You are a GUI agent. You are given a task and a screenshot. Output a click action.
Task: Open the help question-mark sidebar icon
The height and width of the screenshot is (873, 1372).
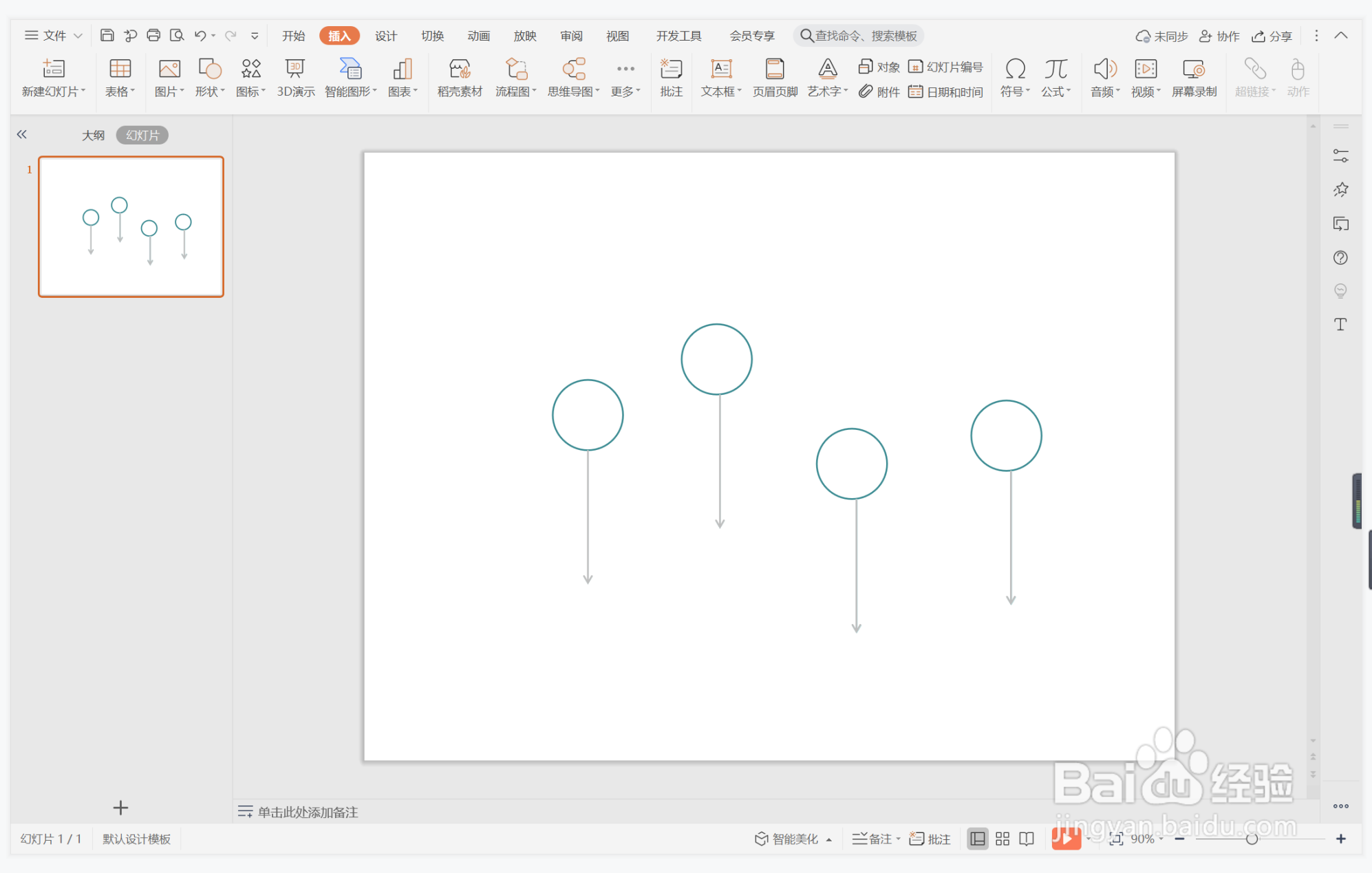(x=1340, y=258)
